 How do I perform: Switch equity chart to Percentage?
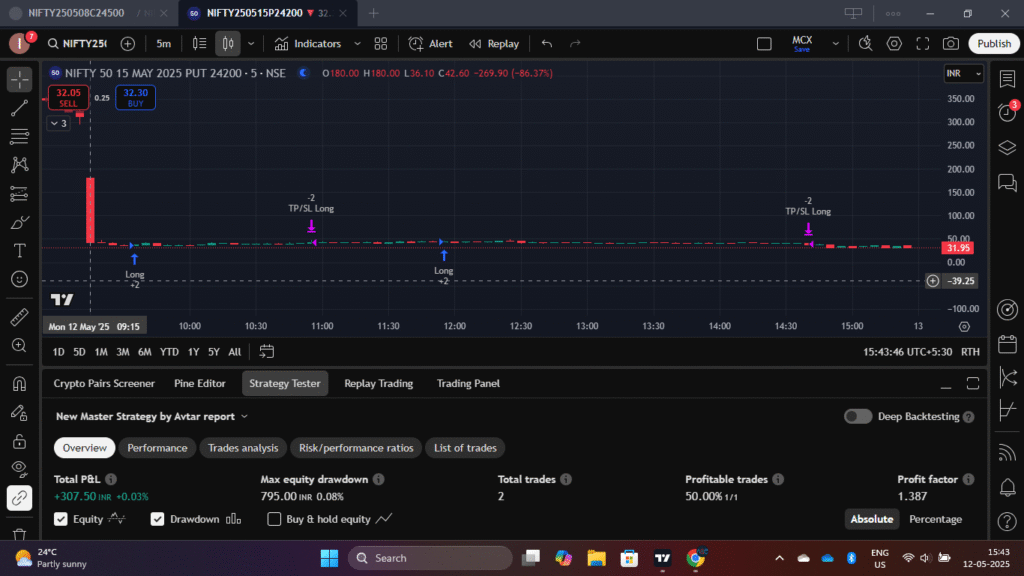point(935,519)
